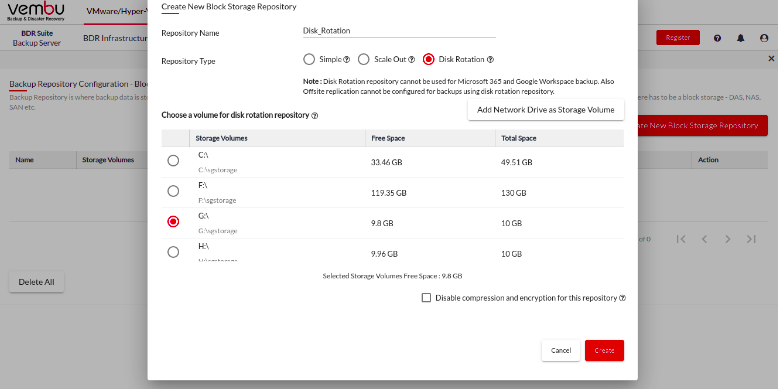Click the Repository Name input field
Viewport: 778px width, 389px height.
pyautogui.click(x=399, y=31)
